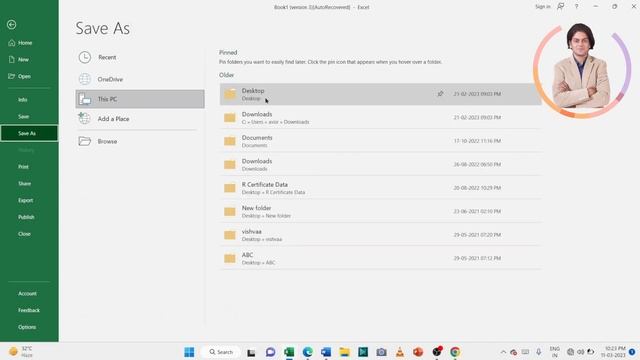Click Save in the left sidebar

tap(23, 116)
